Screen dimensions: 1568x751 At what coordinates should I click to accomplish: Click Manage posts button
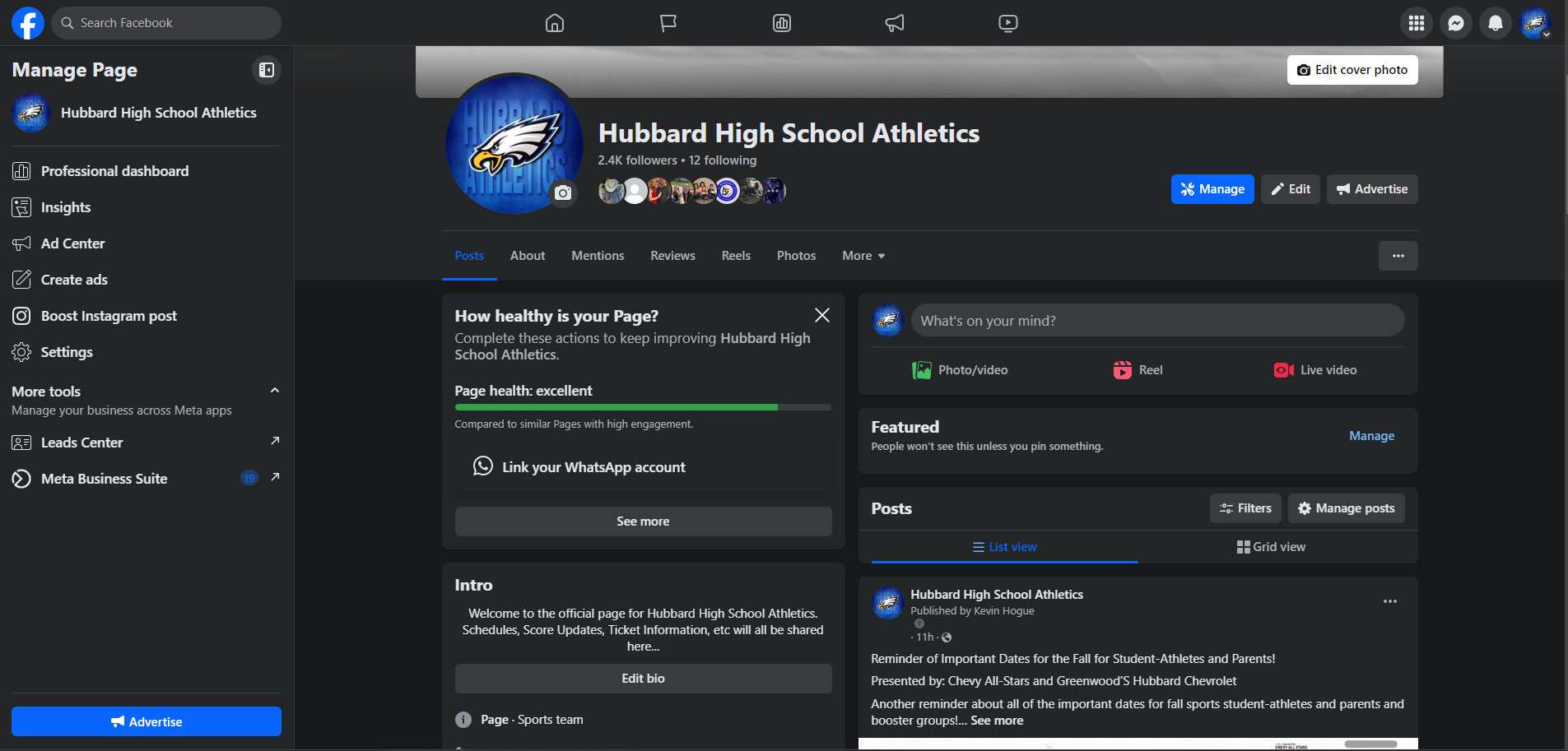[1346, 508]
